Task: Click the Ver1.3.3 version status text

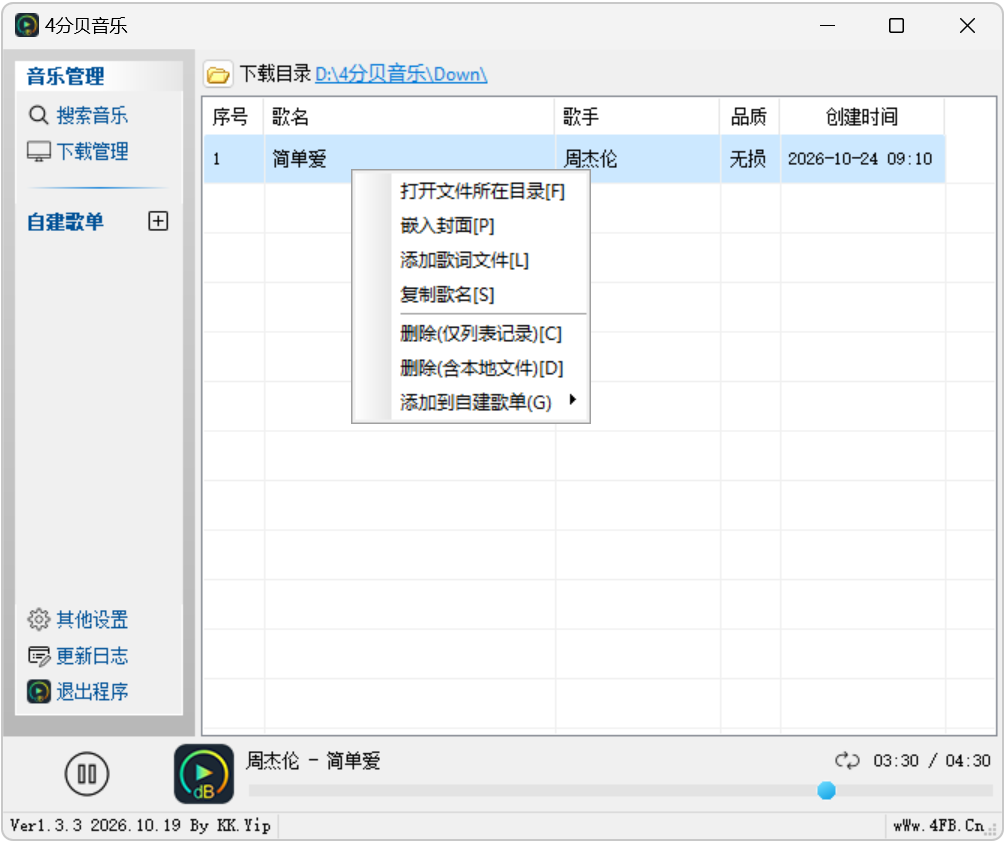Action: pyautogui.click(x=141, y=826)
